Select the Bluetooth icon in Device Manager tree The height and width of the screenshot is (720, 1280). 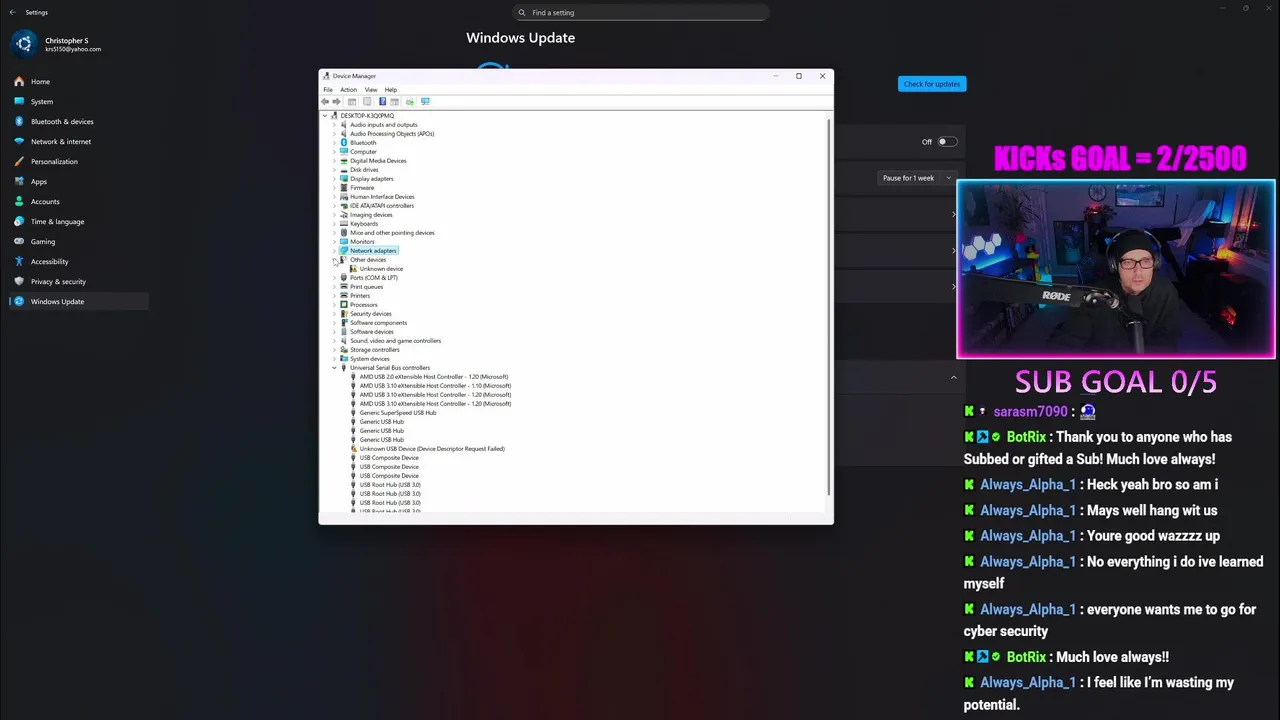(344, 143)
